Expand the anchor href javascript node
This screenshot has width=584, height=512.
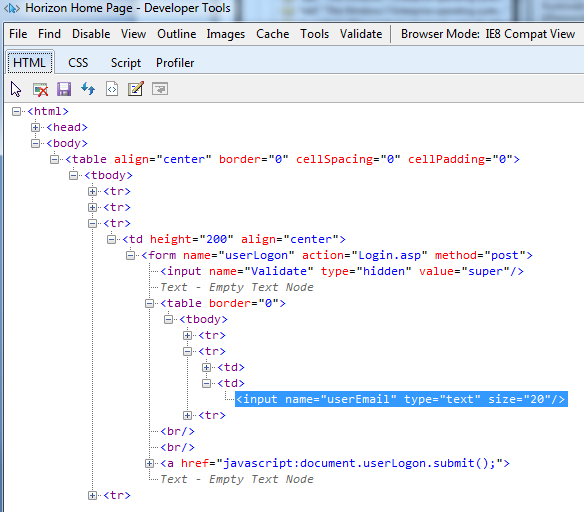pyautogui.click(x=149, y=463)
